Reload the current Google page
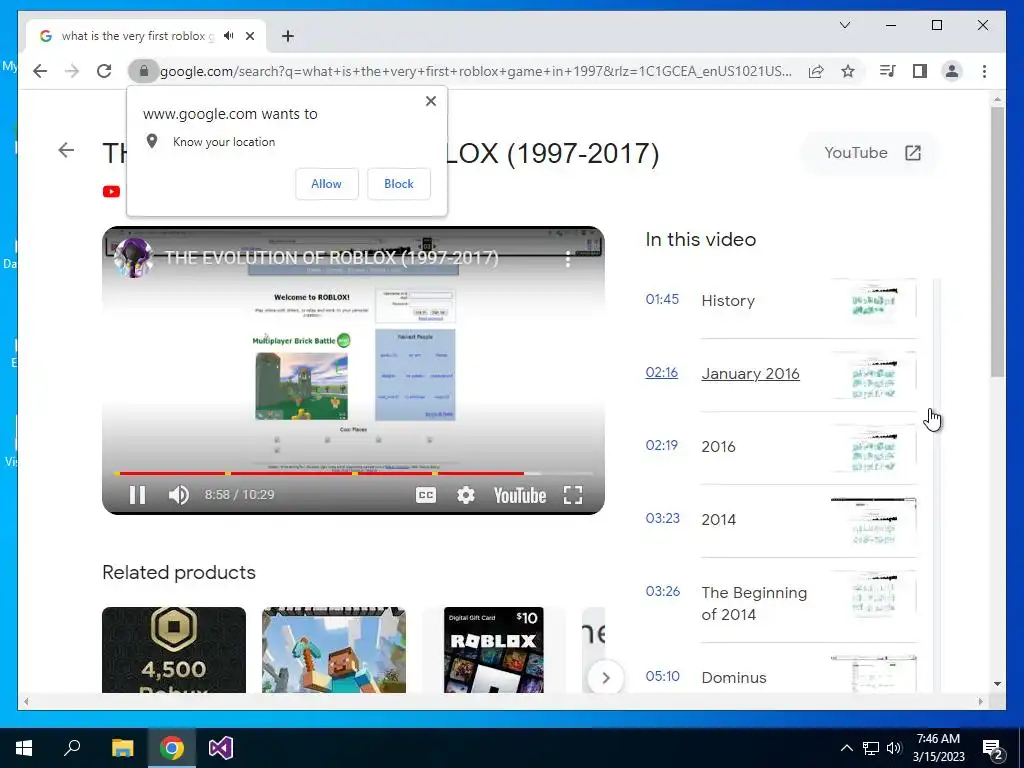 (x=104, y=71)
